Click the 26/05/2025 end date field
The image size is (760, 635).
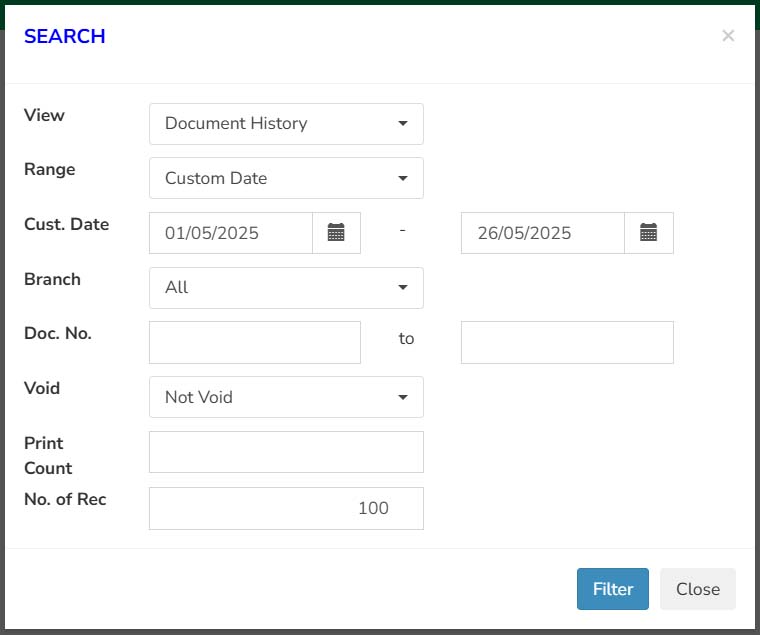[x=543, y=233]
